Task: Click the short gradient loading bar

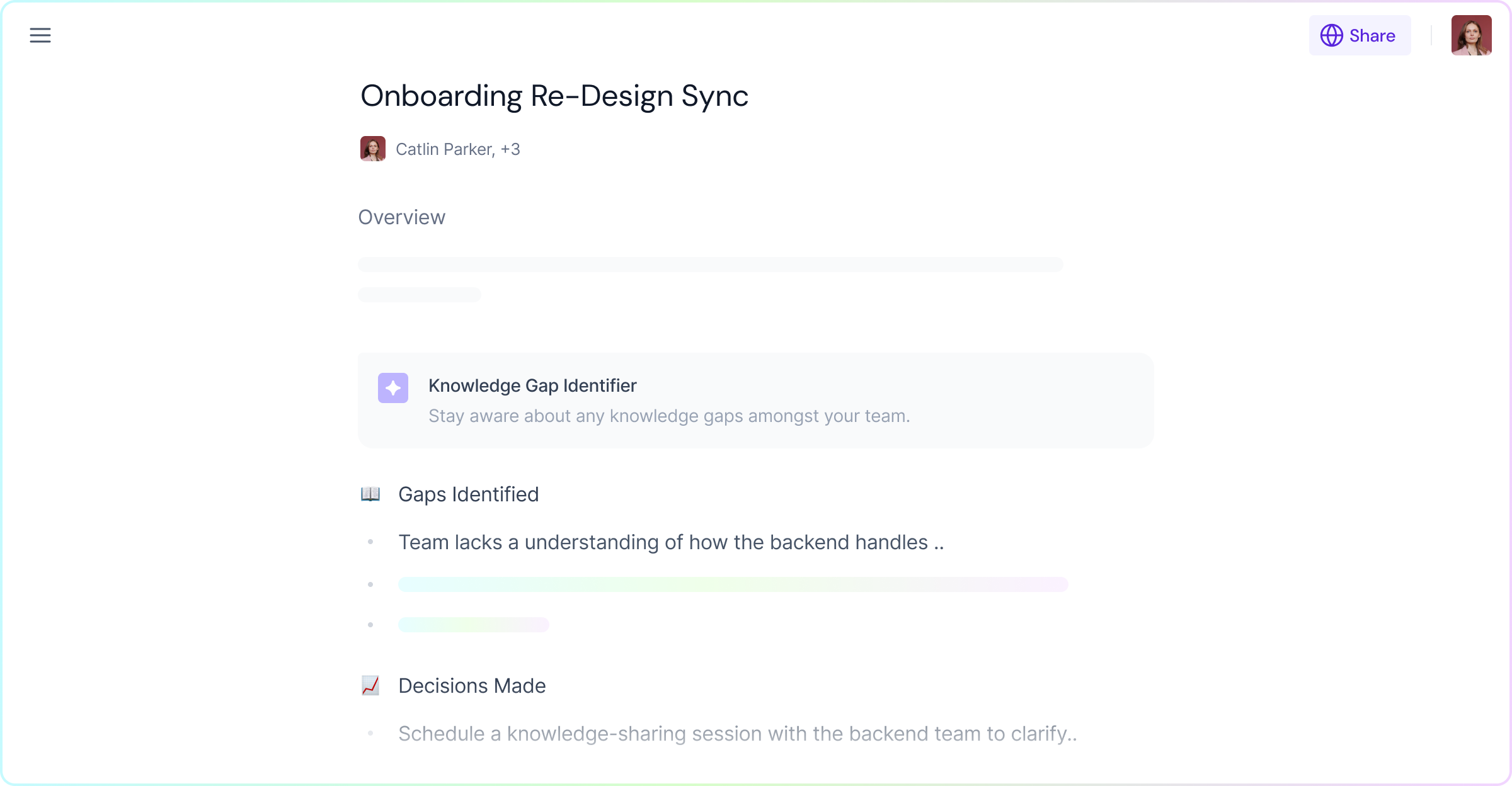Action: click(473, 625)
